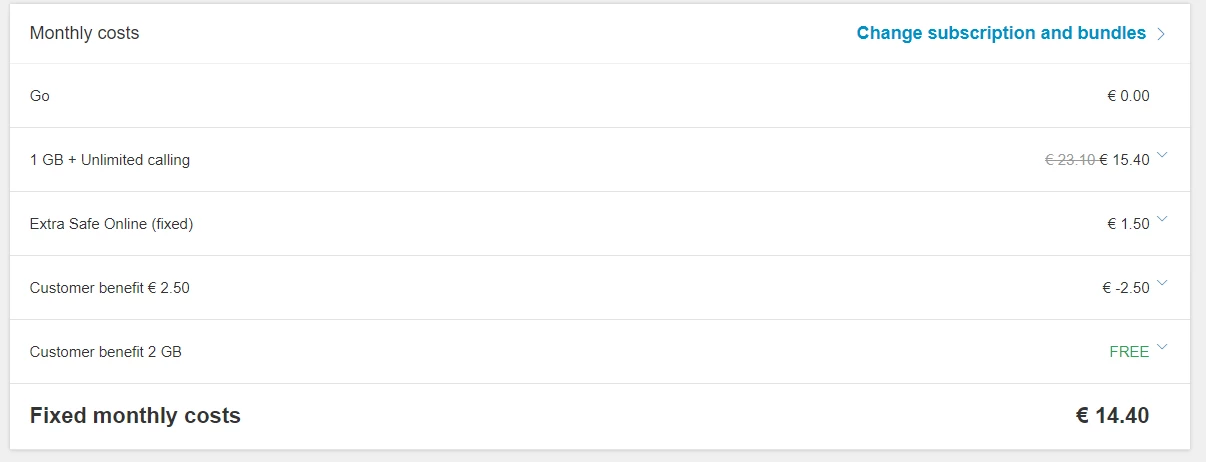Expand the Customer benefit 2 GB chevron
This screenshot has height=462, width=1206.
coord(1161,348)
